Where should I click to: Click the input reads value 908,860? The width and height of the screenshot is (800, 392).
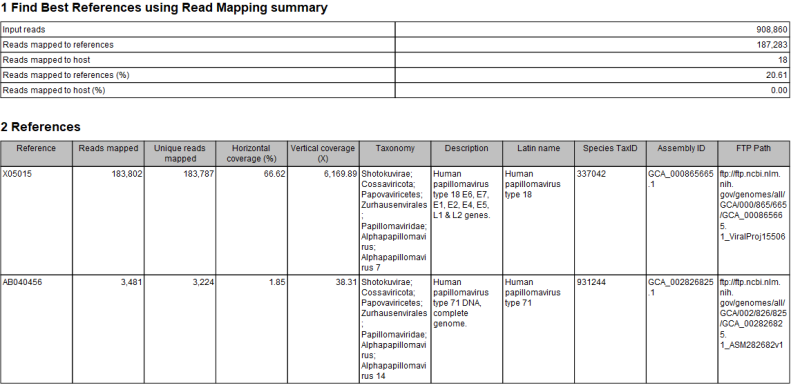(772, 30)
